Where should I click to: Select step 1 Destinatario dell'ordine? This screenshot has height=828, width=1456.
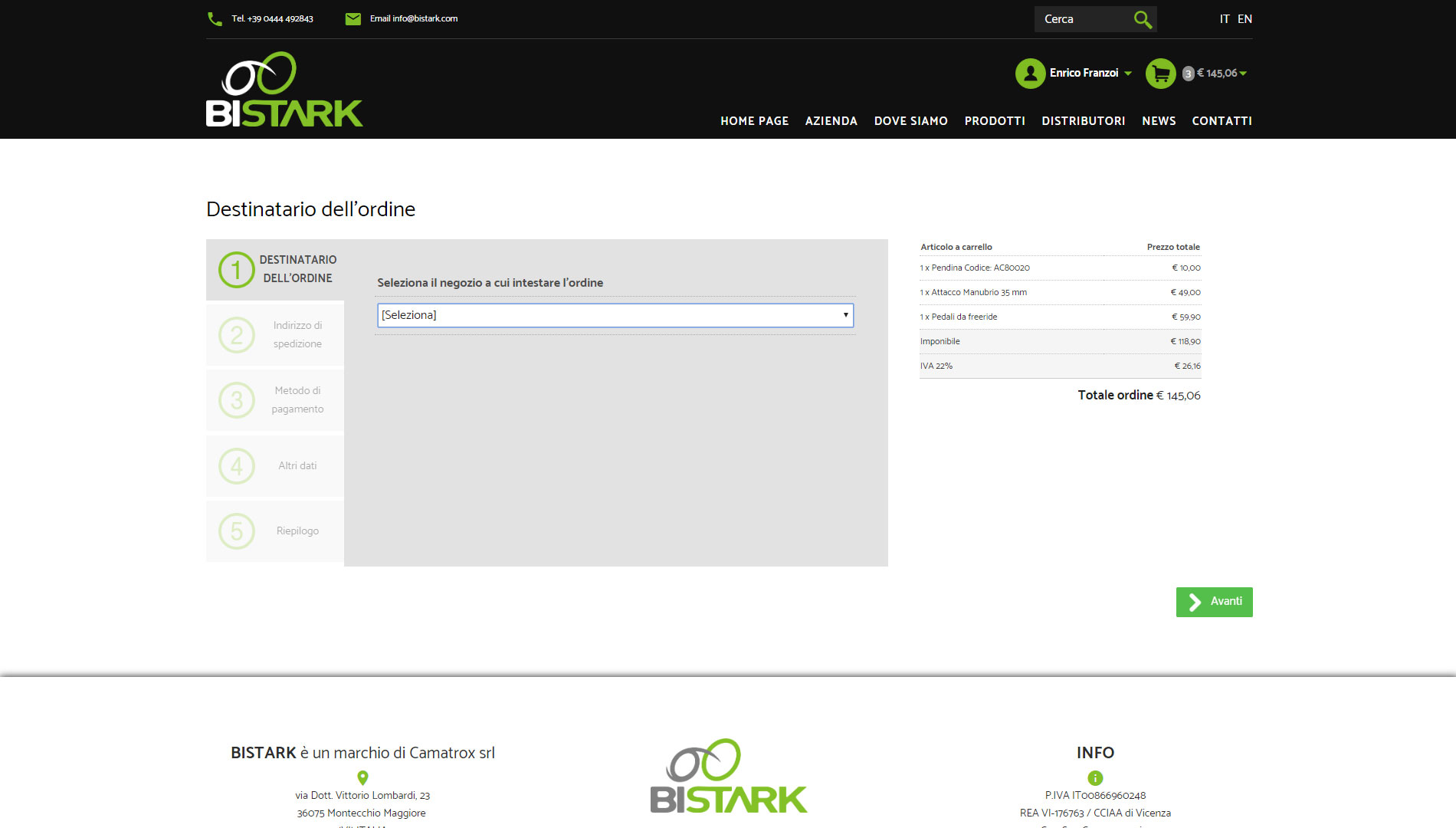[x=276, y=269]
